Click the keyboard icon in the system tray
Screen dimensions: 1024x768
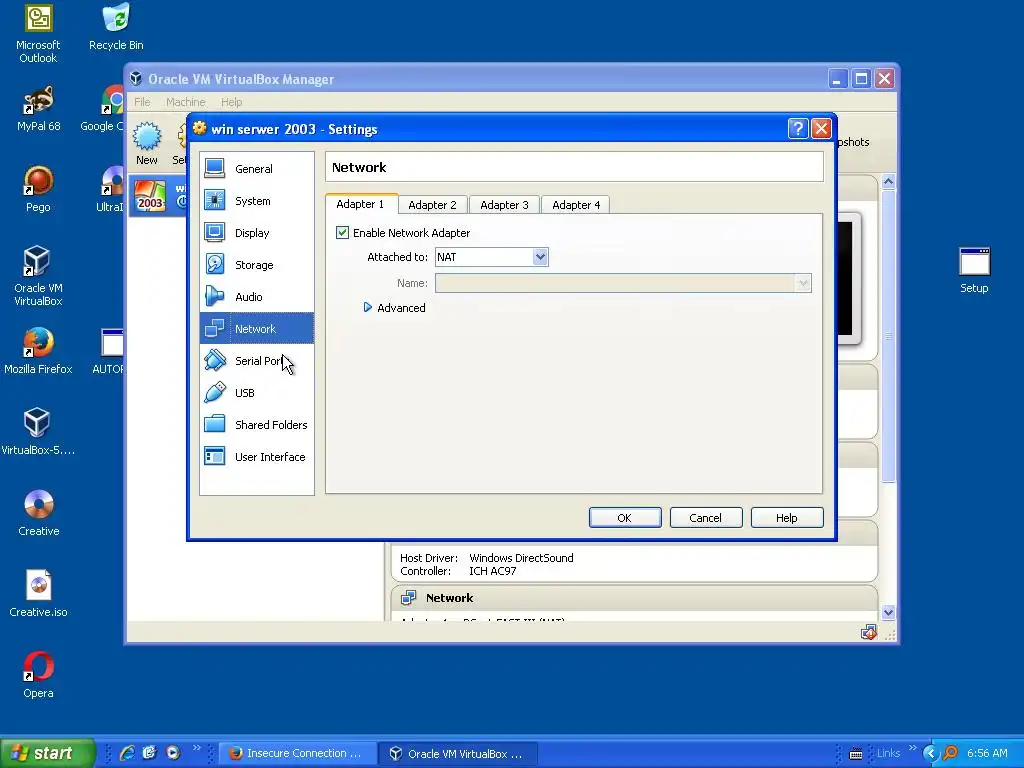coord(856,754)
